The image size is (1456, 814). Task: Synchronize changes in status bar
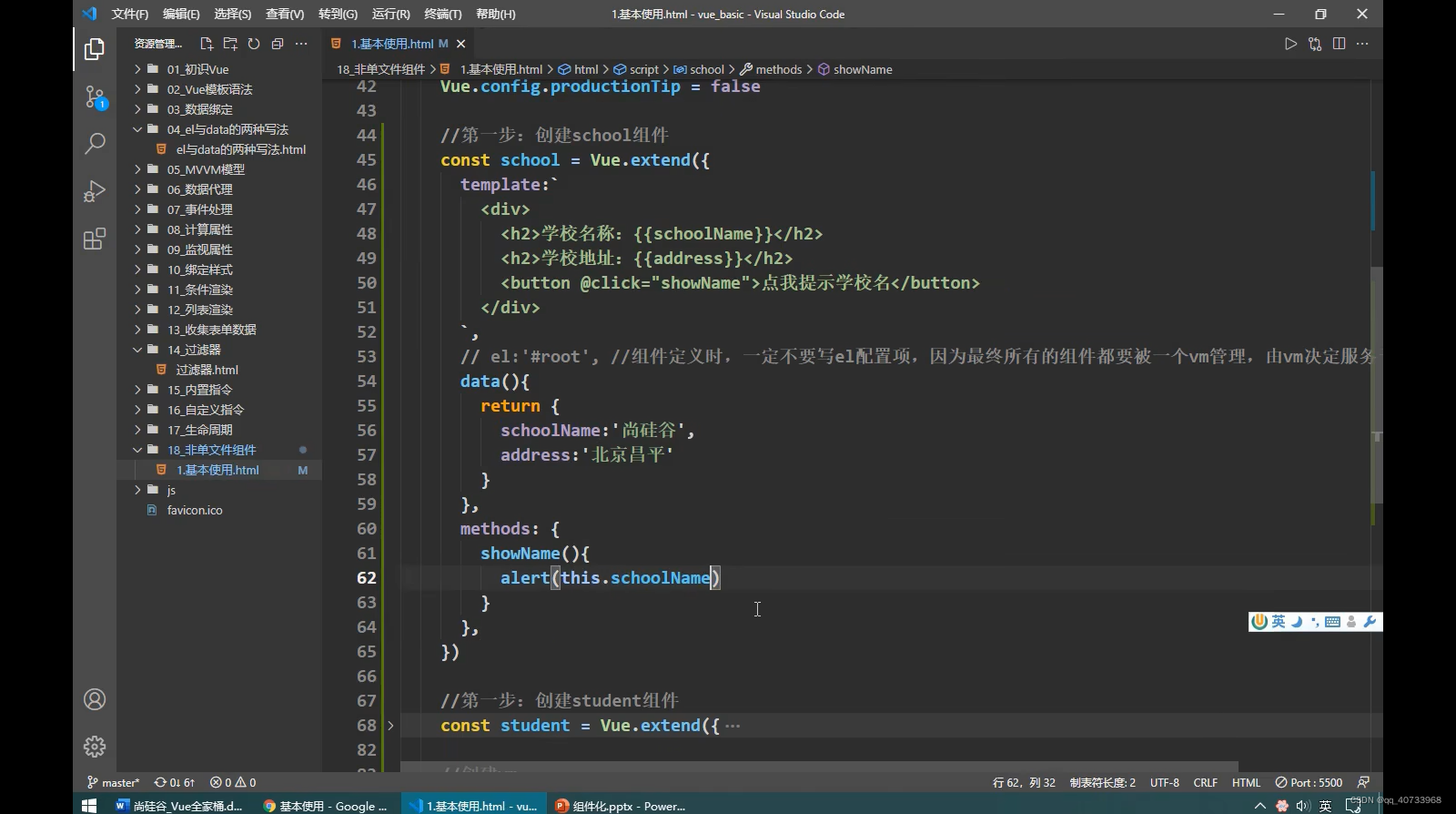(175, 782)
